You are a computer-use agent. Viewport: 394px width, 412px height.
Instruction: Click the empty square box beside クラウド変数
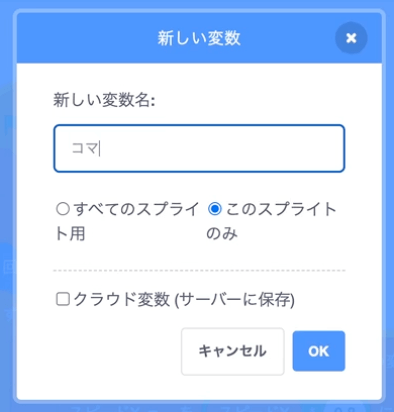click(x=63, y=299)
